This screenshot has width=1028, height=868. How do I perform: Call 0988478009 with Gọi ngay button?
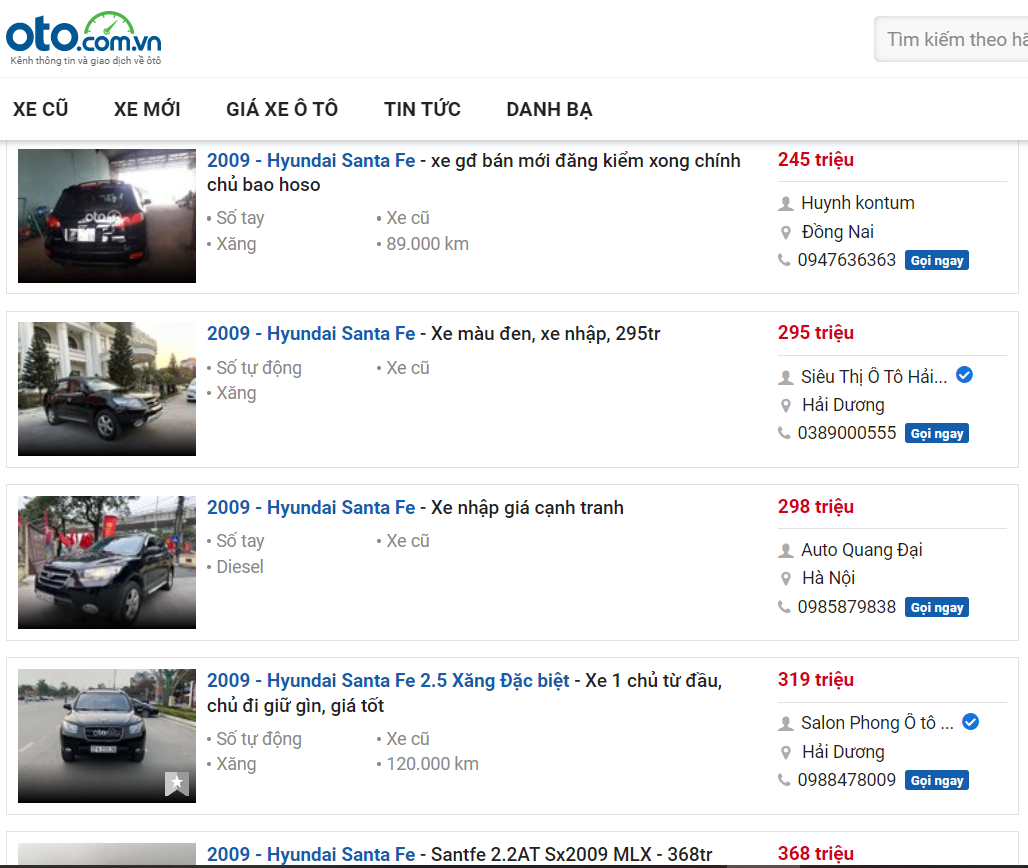(937, 780)
